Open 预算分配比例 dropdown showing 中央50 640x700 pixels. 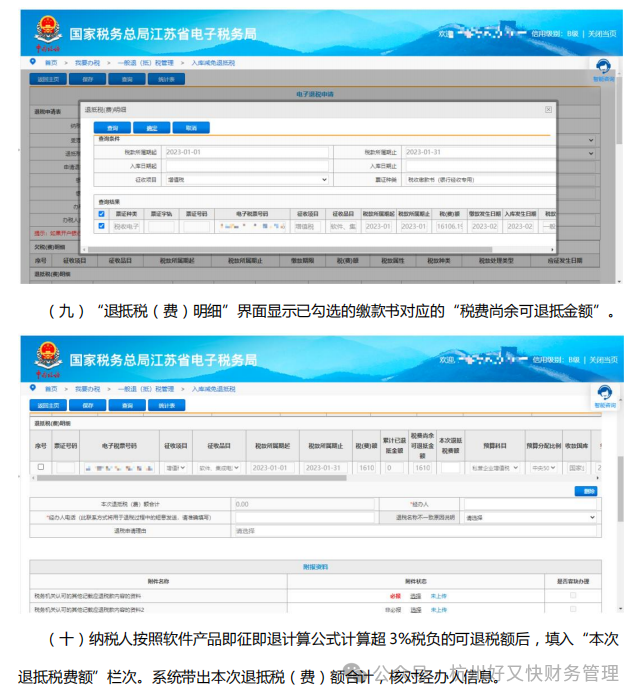point(544,468)
